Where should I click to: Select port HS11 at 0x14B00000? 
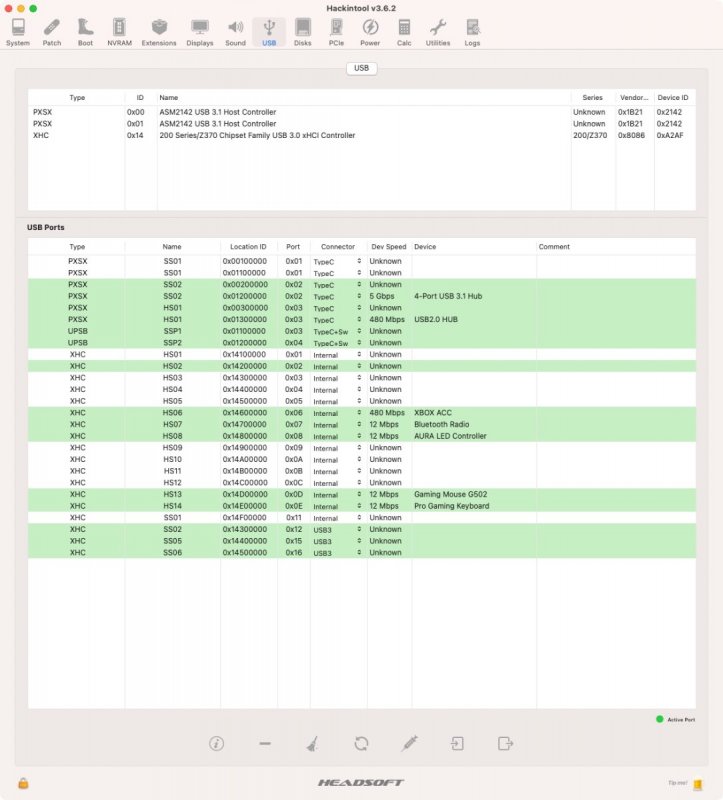[x=362, y=471]
